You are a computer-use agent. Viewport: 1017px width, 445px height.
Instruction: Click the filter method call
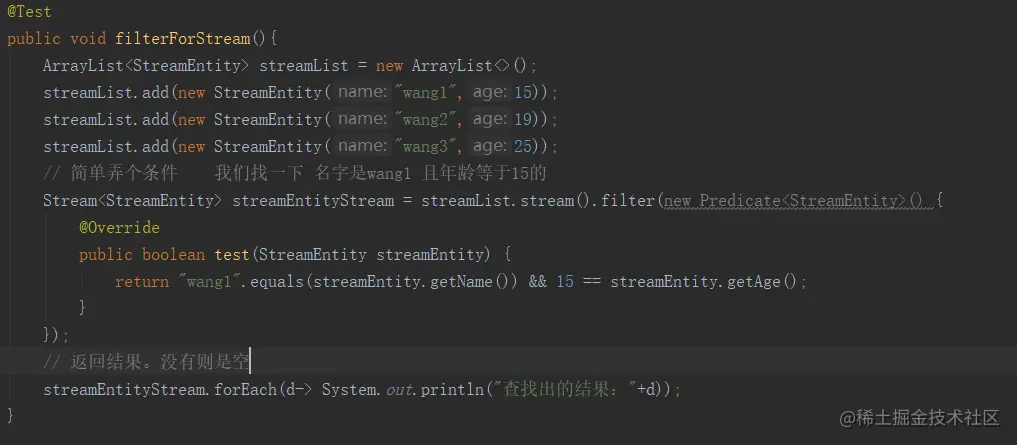point(628,201)
